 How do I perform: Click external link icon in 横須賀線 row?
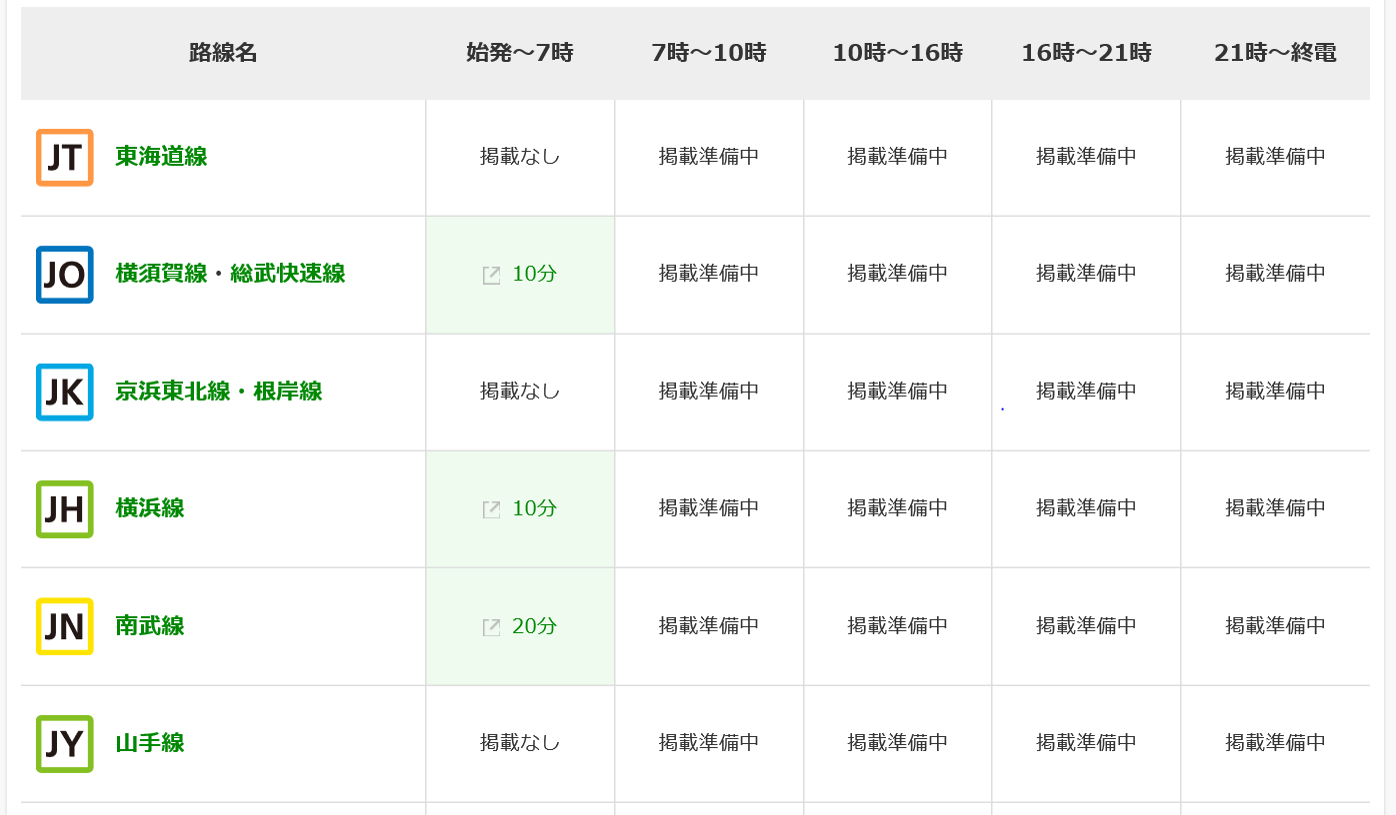click(491, 275)
